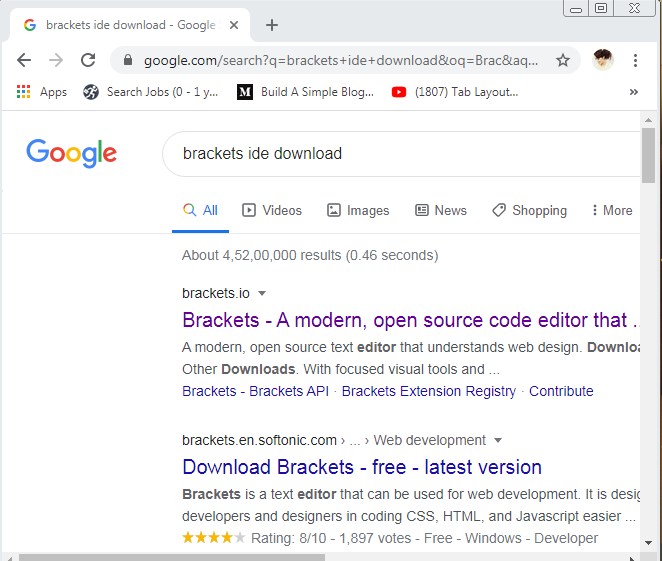The width and height of the screenshot is (662, 561).
Task: Open Brackets Extension Registry sitelink
Action: [429, 391]
